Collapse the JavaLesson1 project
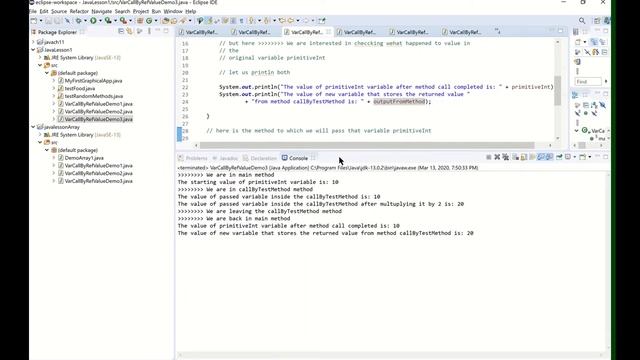The height and width of the screenshot is (360, 640). tap(33, 50)
